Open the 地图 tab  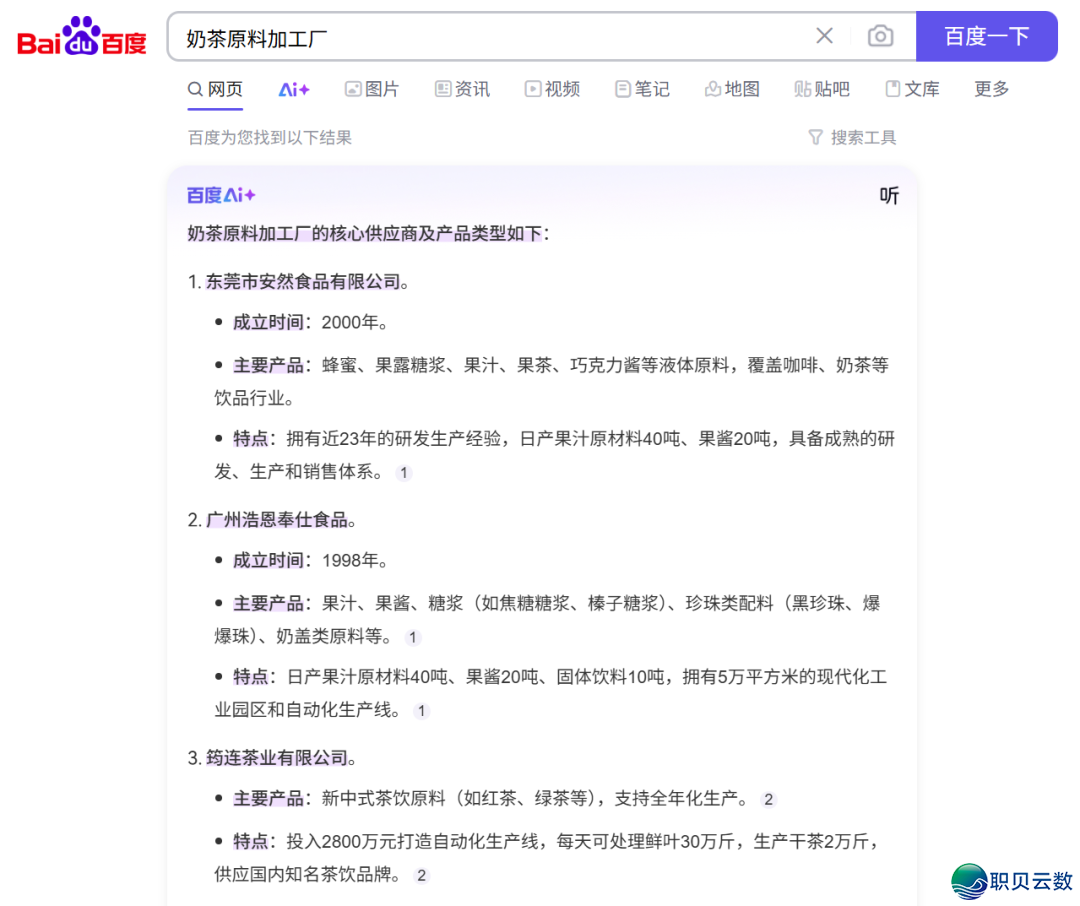[x=732, y=90]
